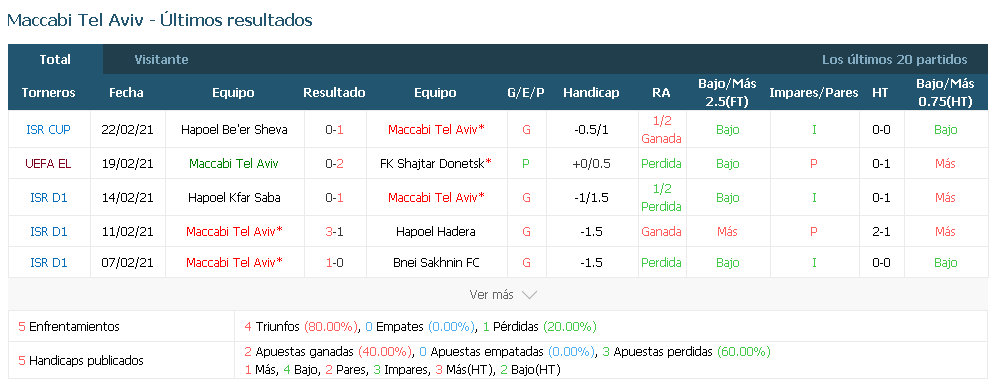Image resolution: width=993 pixels, height=386 pixels.
Task: Click Hapoel Be'er Sheva team name
Action: [234, 129]
